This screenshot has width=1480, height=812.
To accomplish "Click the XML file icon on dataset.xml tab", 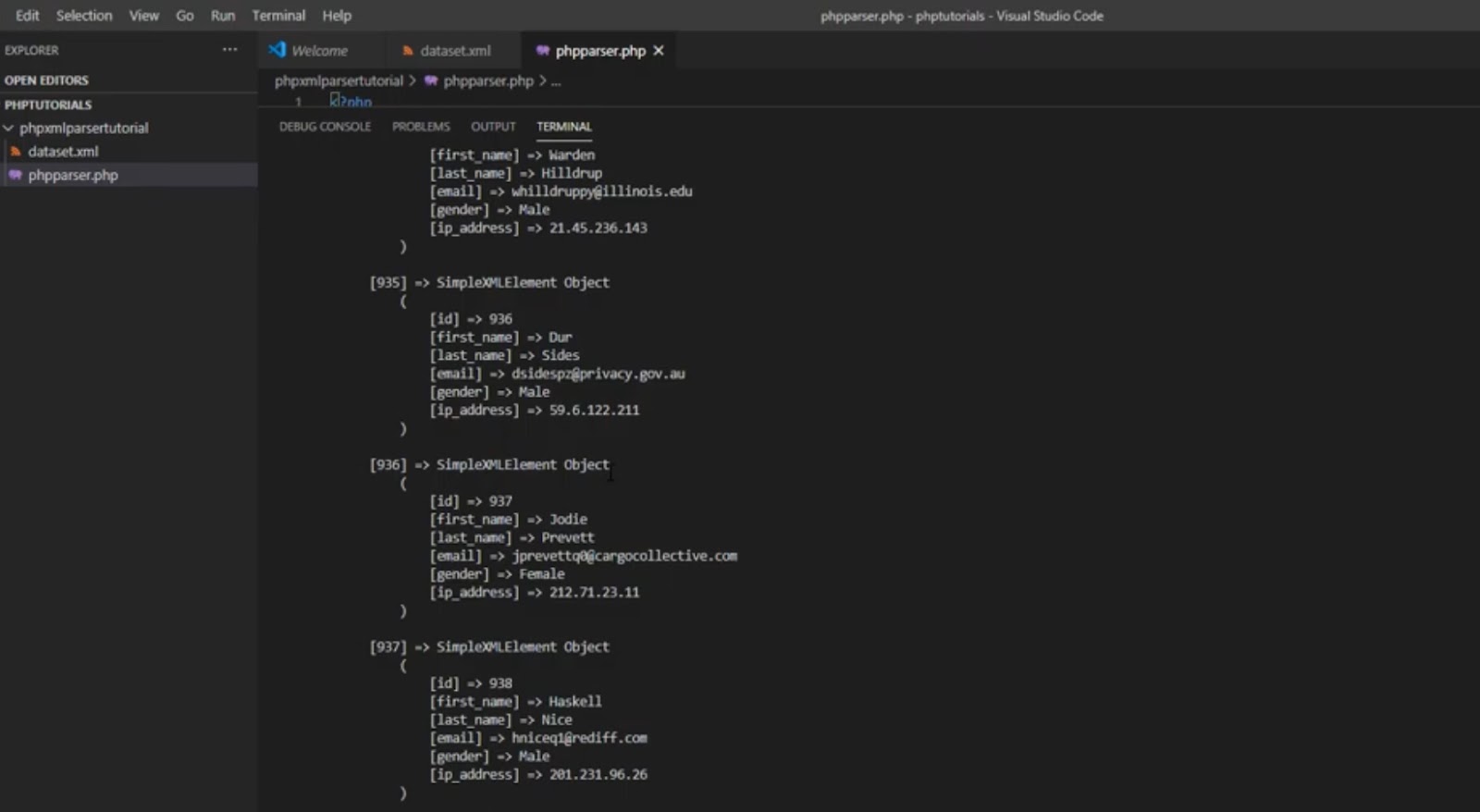I will [x=408, y=51].
